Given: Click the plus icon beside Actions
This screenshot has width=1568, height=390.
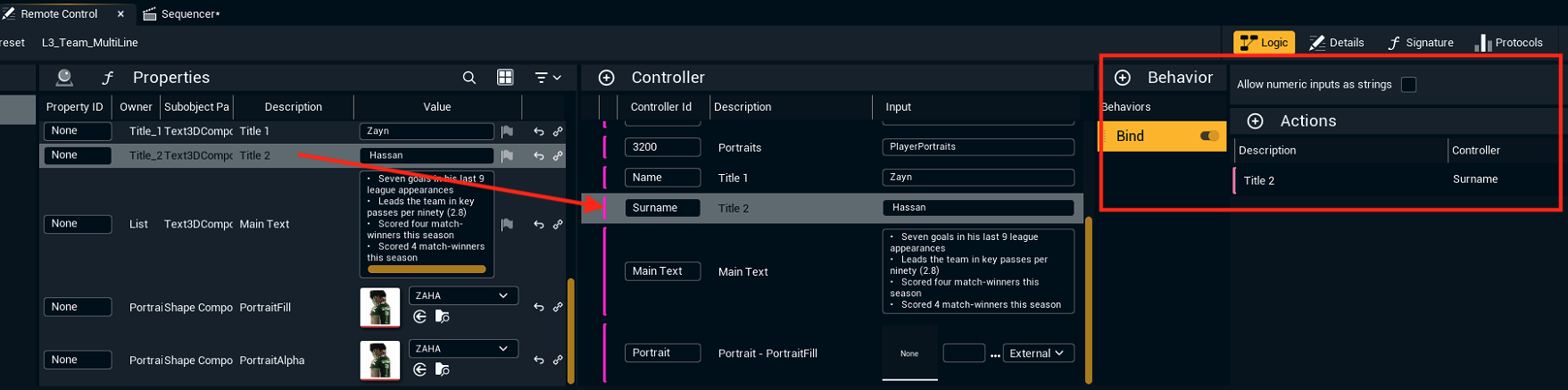Looking at the screenshot, I should [x=1255, y=121].
